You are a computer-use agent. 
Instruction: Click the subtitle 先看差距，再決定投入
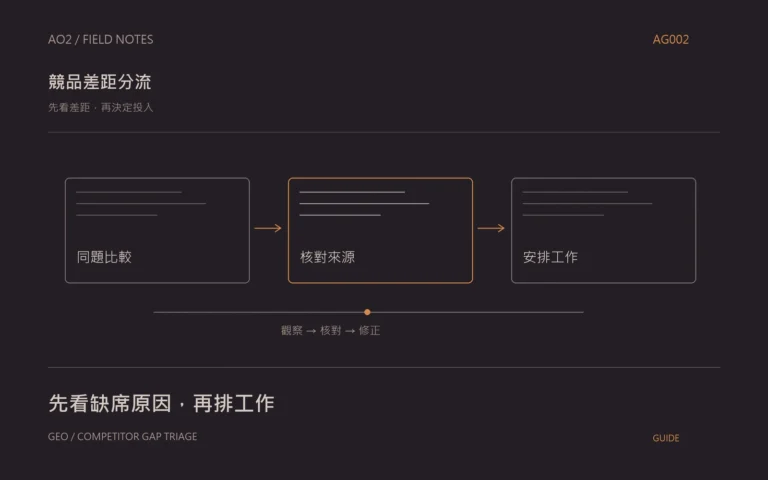click(x=100, y=107)
